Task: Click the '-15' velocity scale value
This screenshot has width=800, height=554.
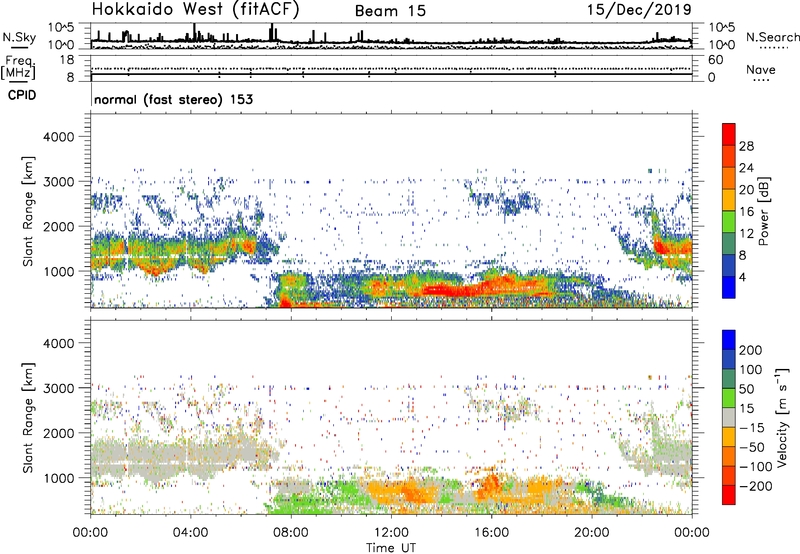Action: coord(752,427)
